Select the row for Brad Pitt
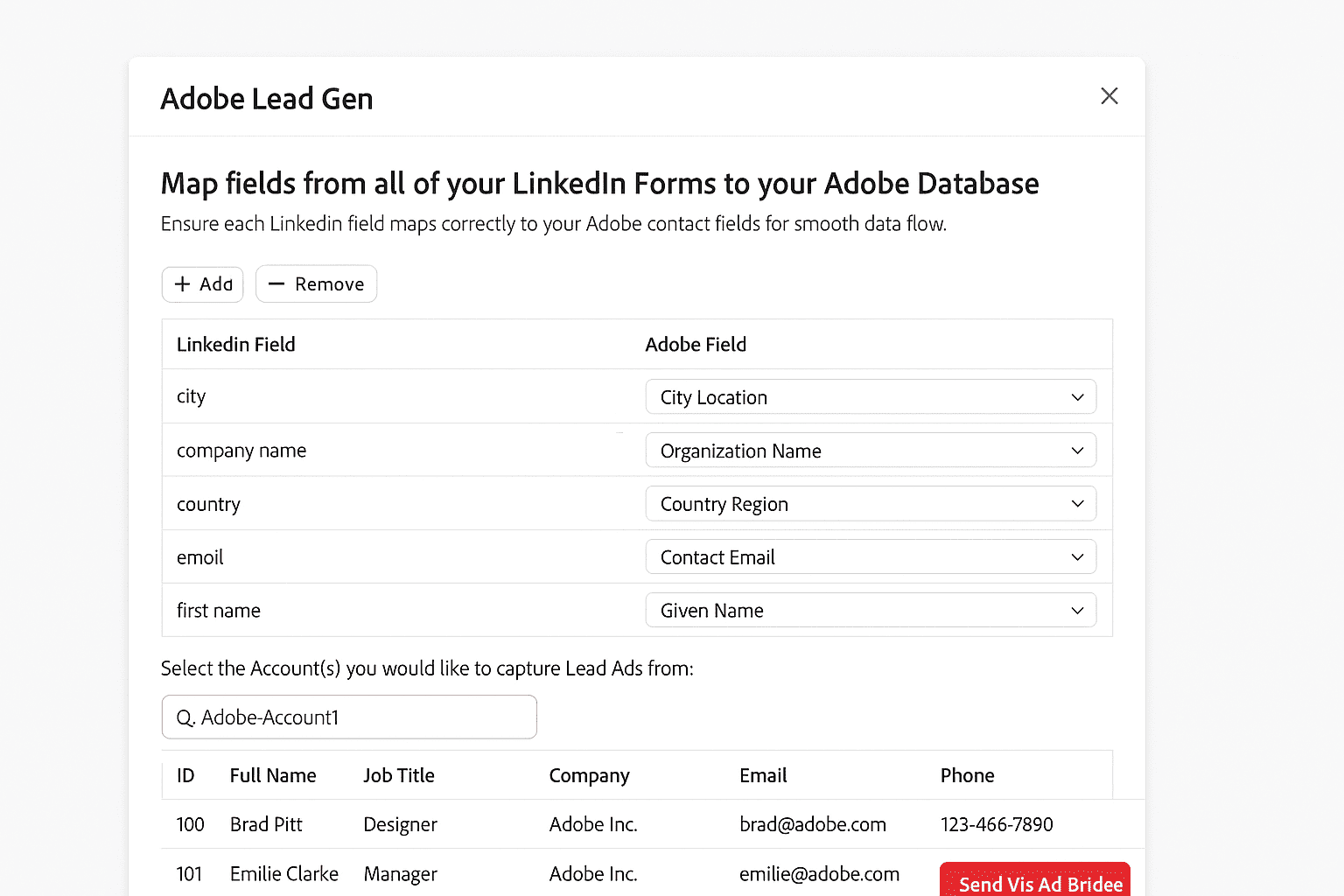1344x896 pixels. tap(525, 823)
